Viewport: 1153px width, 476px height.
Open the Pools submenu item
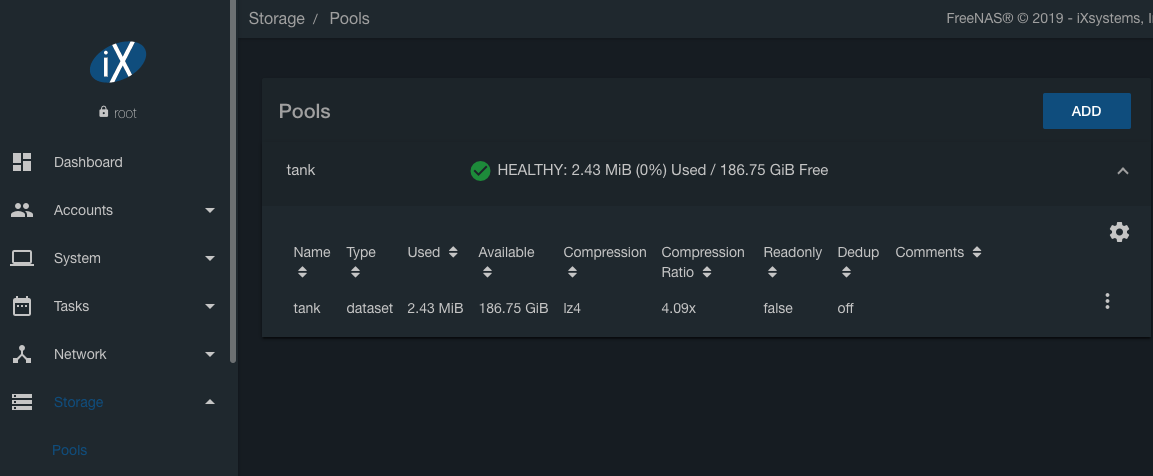(x=70, y=450)
